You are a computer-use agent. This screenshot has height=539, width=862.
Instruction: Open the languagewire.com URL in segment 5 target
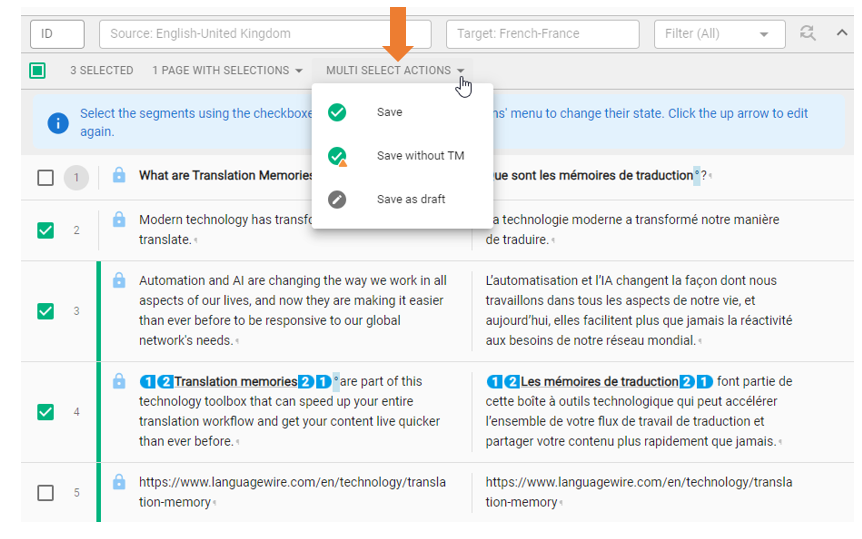pyautogui.click(x=638, y=492)
